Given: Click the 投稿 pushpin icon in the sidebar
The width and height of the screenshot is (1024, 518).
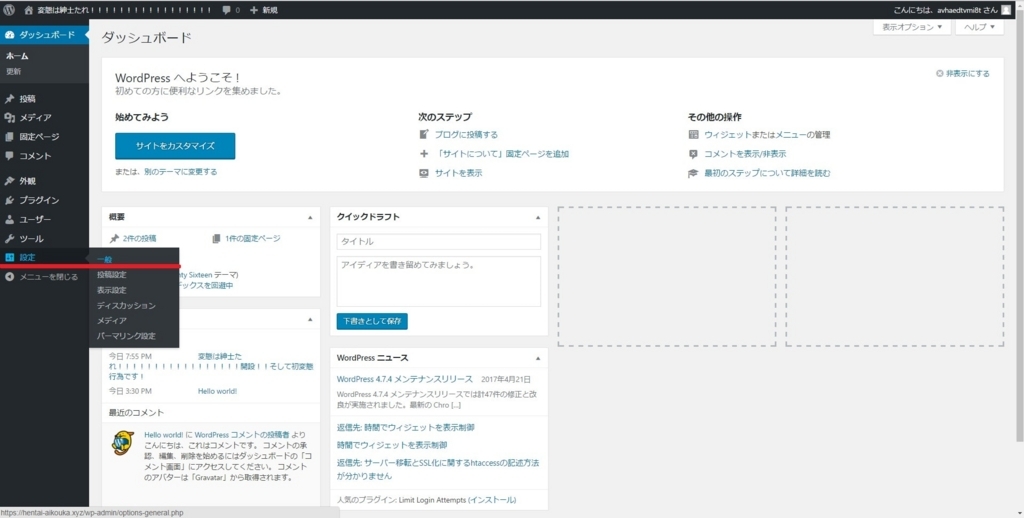Looking at the screenshot, I should coord(9,99).
